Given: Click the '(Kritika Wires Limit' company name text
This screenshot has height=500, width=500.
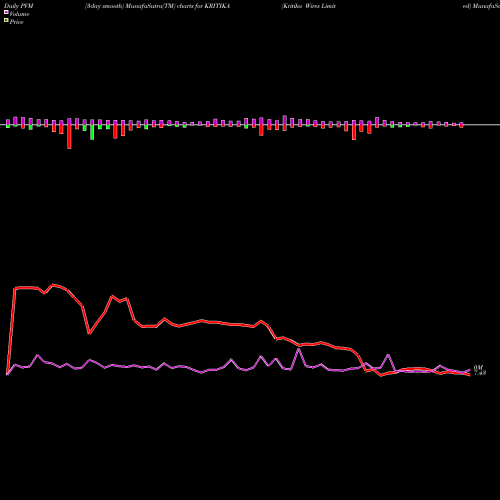Looking at the screenshot, I should point(309,6).
